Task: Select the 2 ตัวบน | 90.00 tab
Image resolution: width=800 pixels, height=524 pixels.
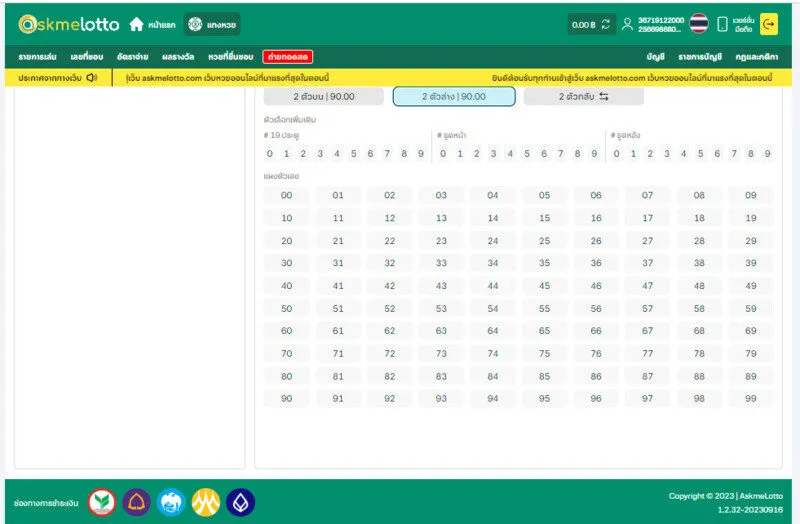Action: 324,97
